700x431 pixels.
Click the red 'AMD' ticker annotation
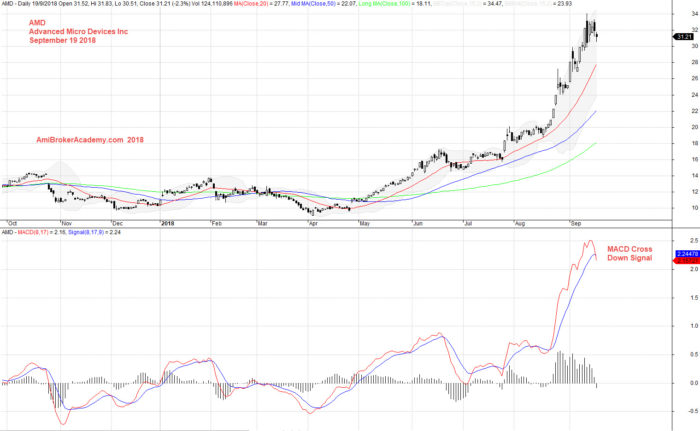click(37, 23)
